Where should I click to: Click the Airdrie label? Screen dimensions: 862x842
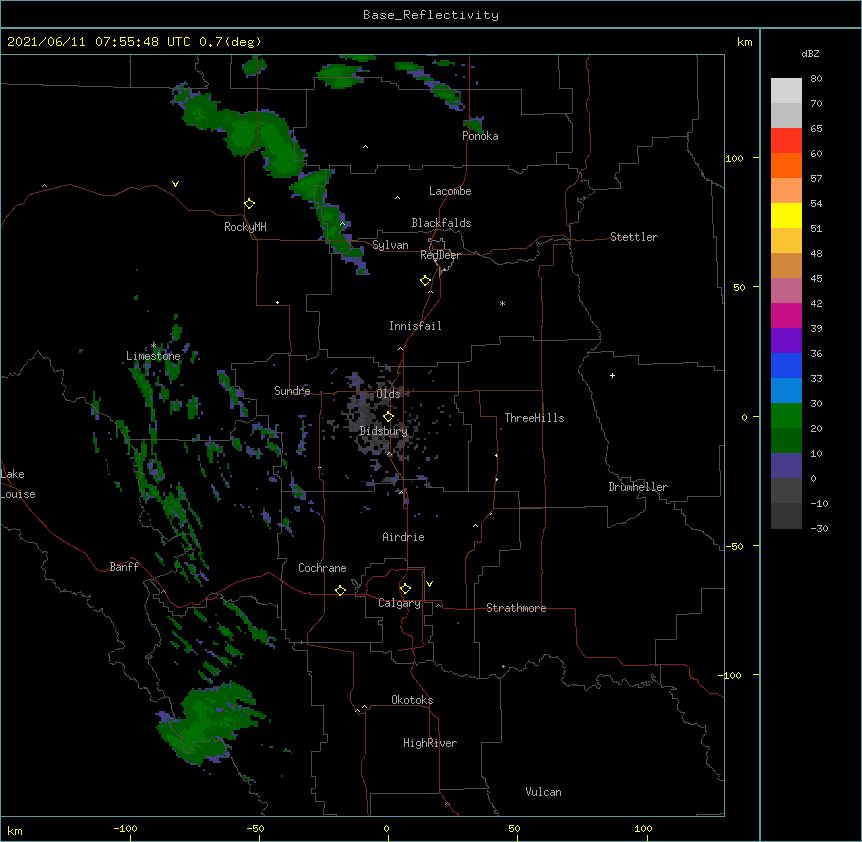403,537
